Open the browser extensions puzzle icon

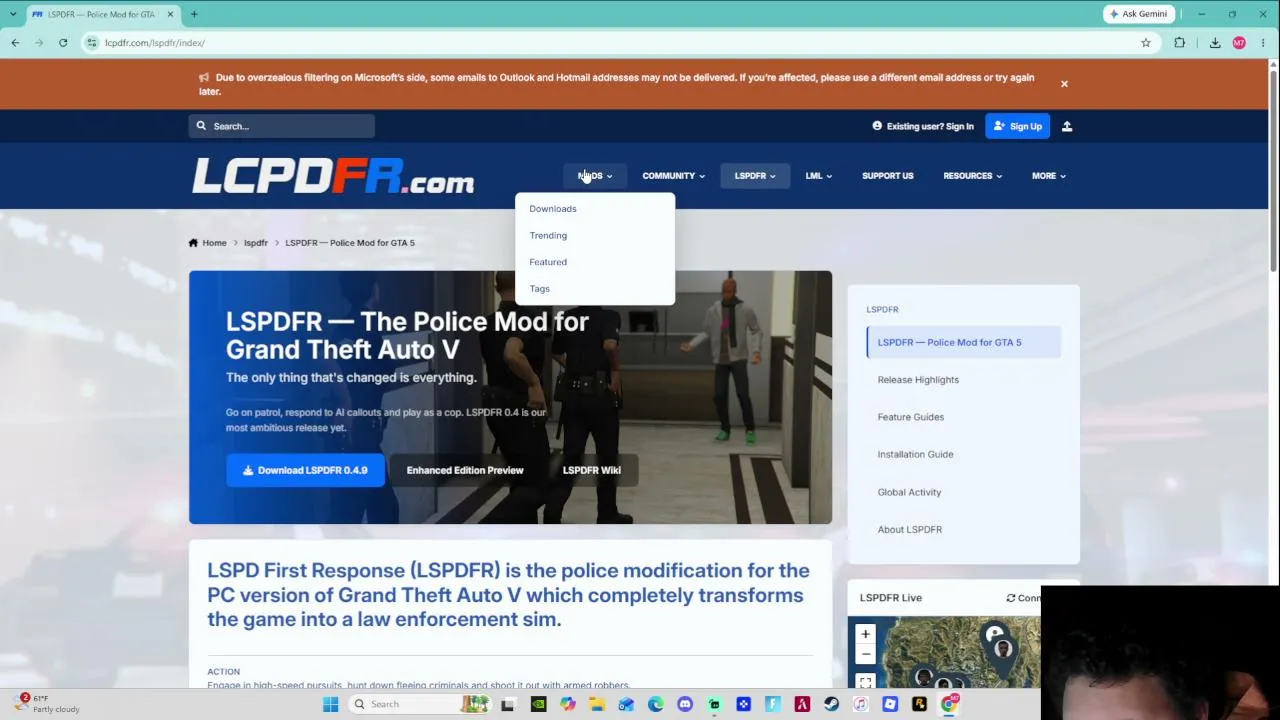coord(1180,43)
